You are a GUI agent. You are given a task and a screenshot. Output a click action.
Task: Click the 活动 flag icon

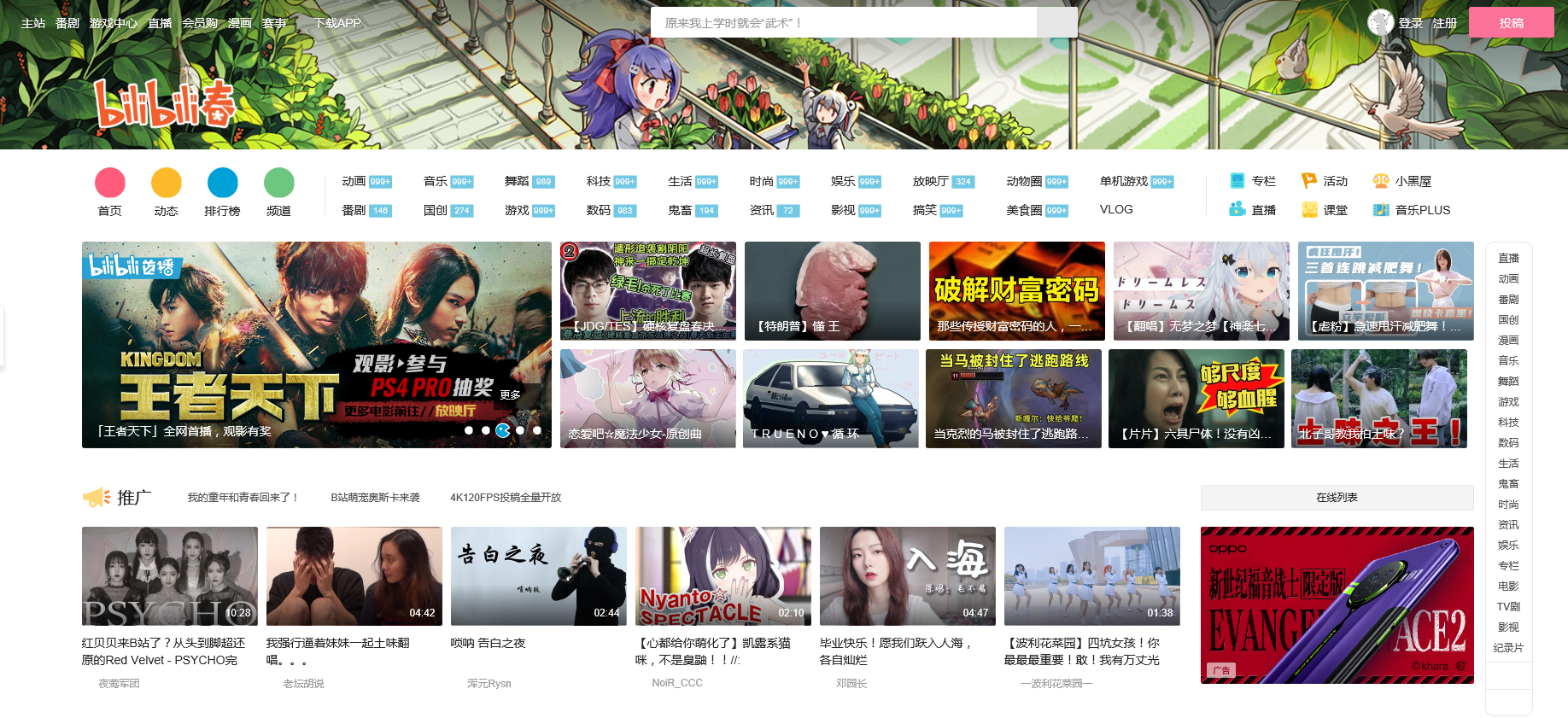coord(1309,181)
